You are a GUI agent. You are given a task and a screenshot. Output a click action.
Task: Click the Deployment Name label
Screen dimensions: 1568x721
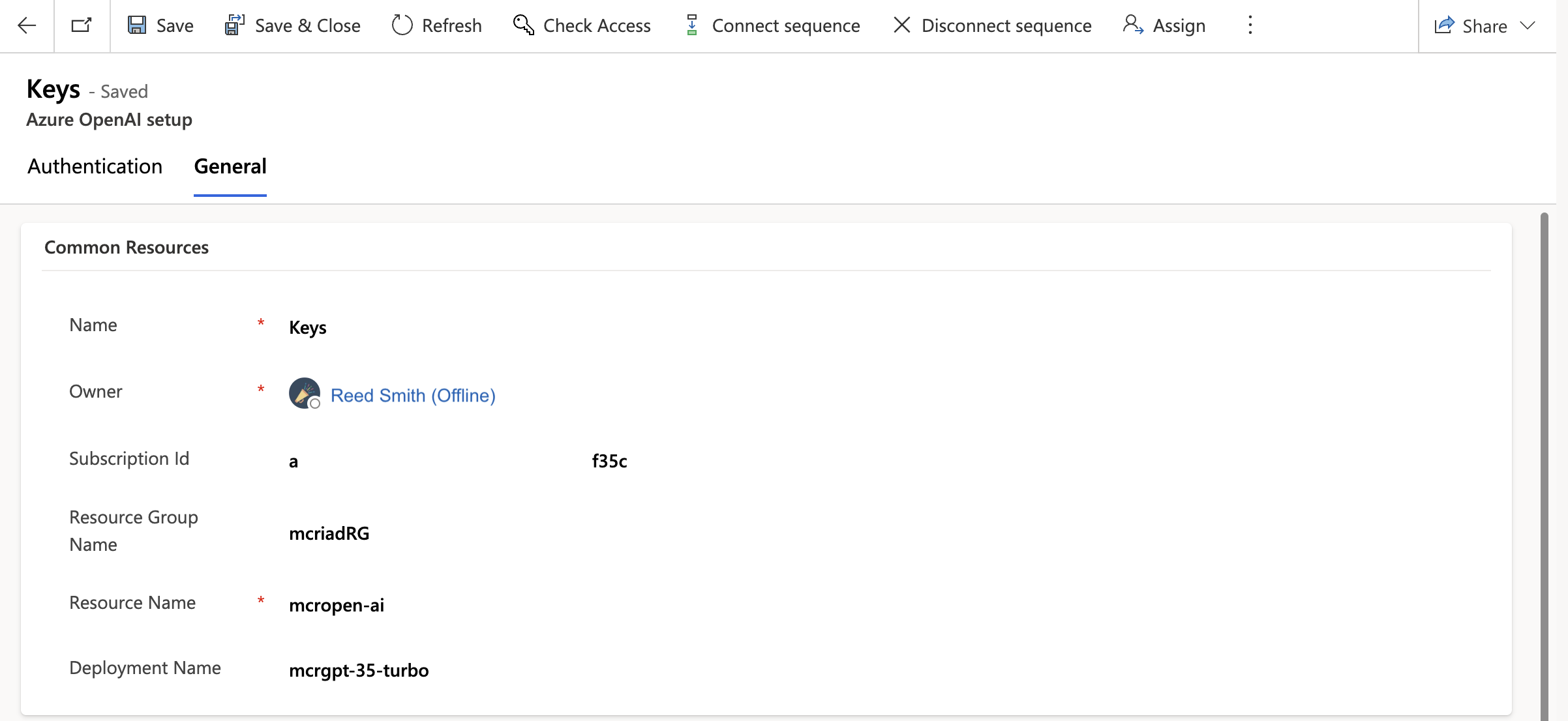pyautogui.click(x=145, y=668)
